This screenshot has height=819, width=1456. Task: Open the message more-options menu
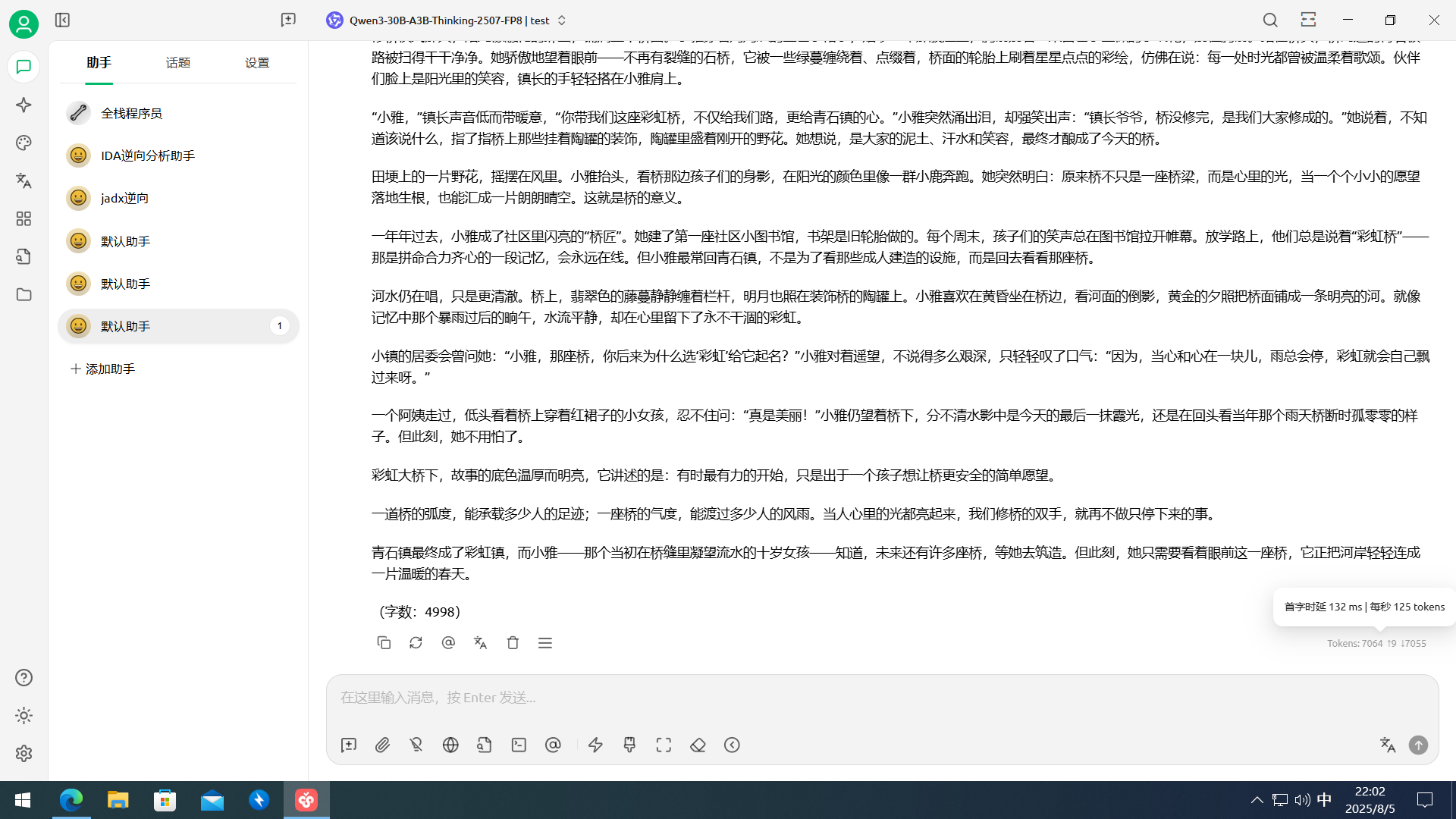coord(544,642)
